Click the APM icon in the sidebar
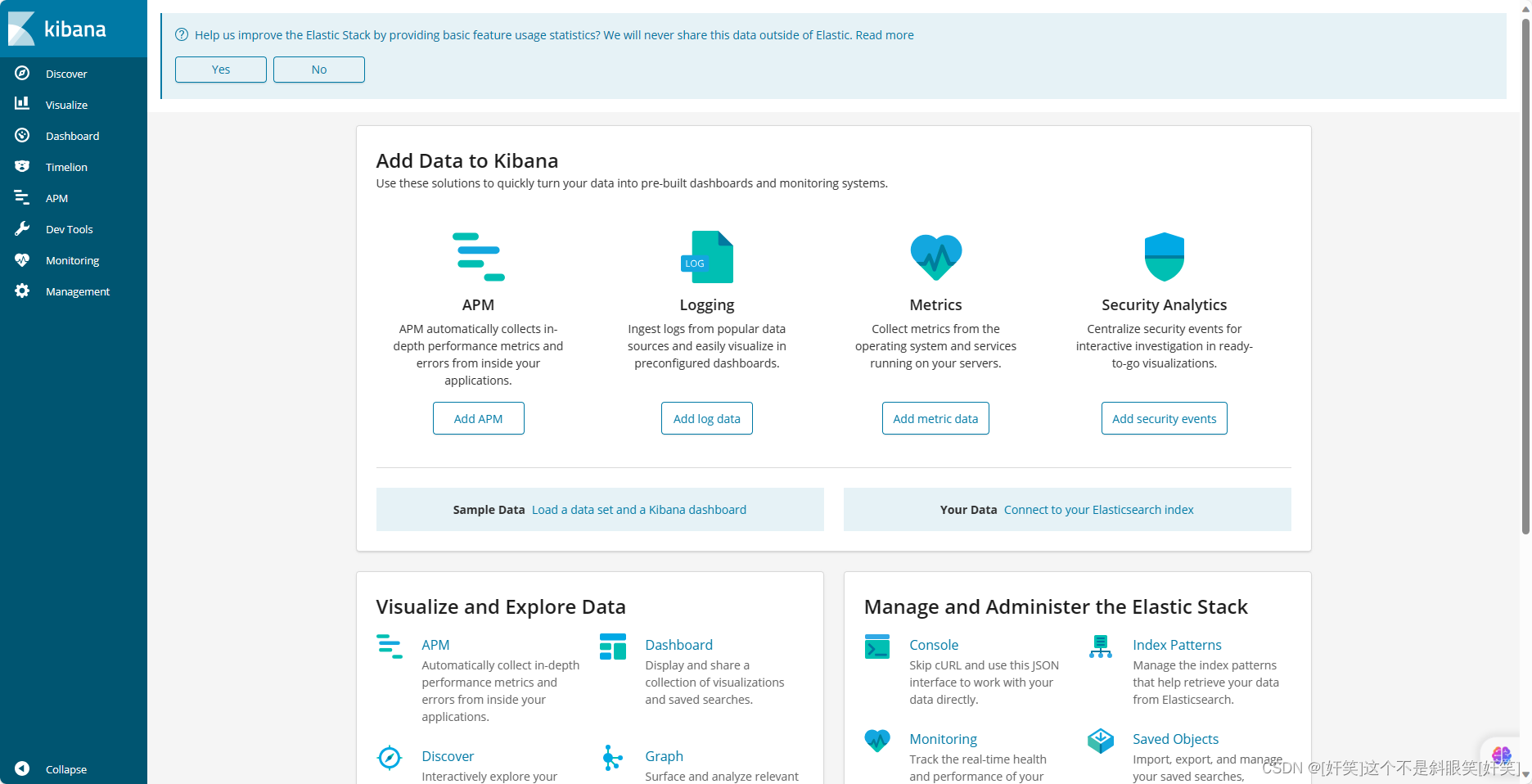 (22, 197)
